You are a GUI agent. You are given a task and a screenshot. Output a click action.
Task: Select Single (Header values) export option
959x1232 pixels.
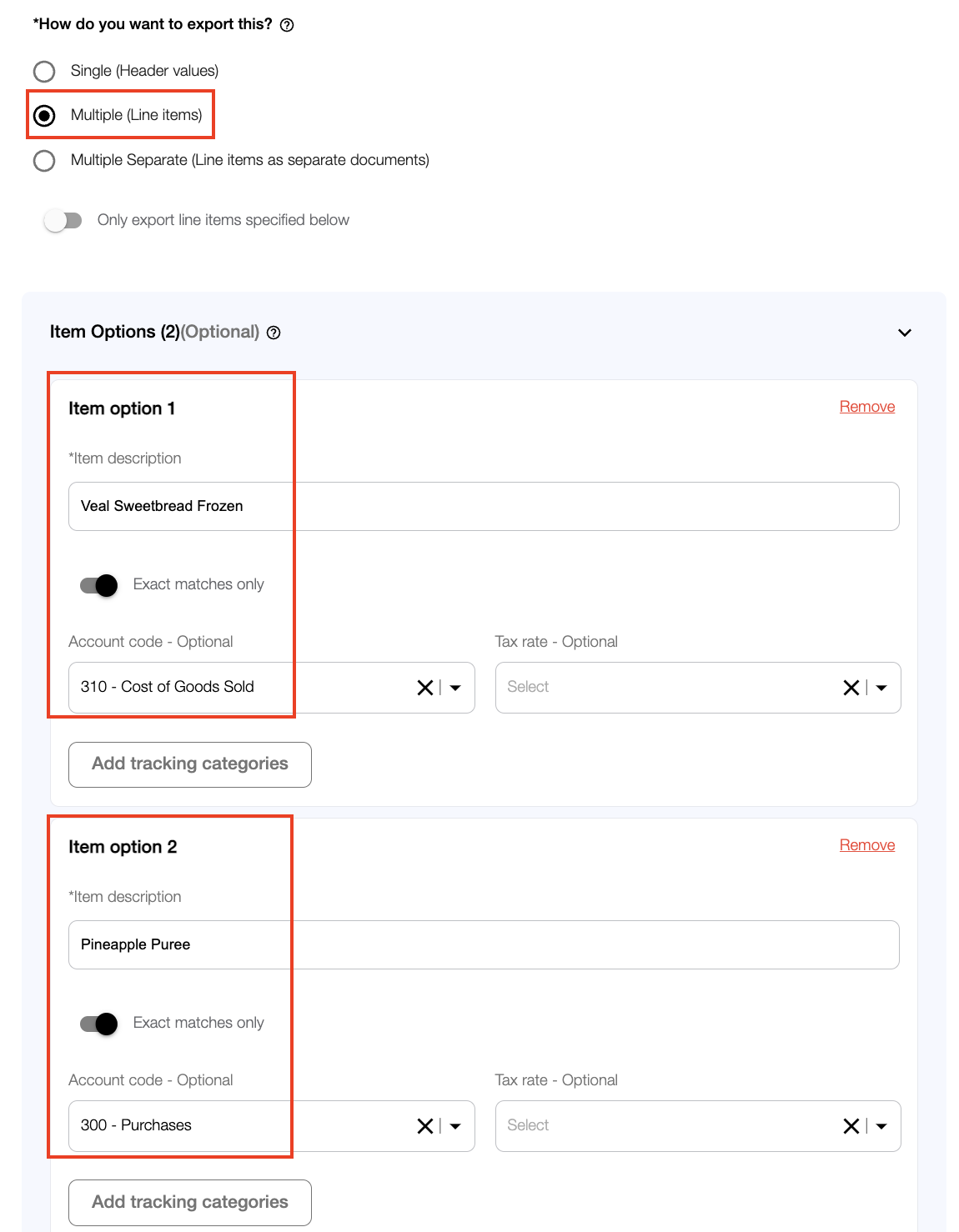point(44,71)
